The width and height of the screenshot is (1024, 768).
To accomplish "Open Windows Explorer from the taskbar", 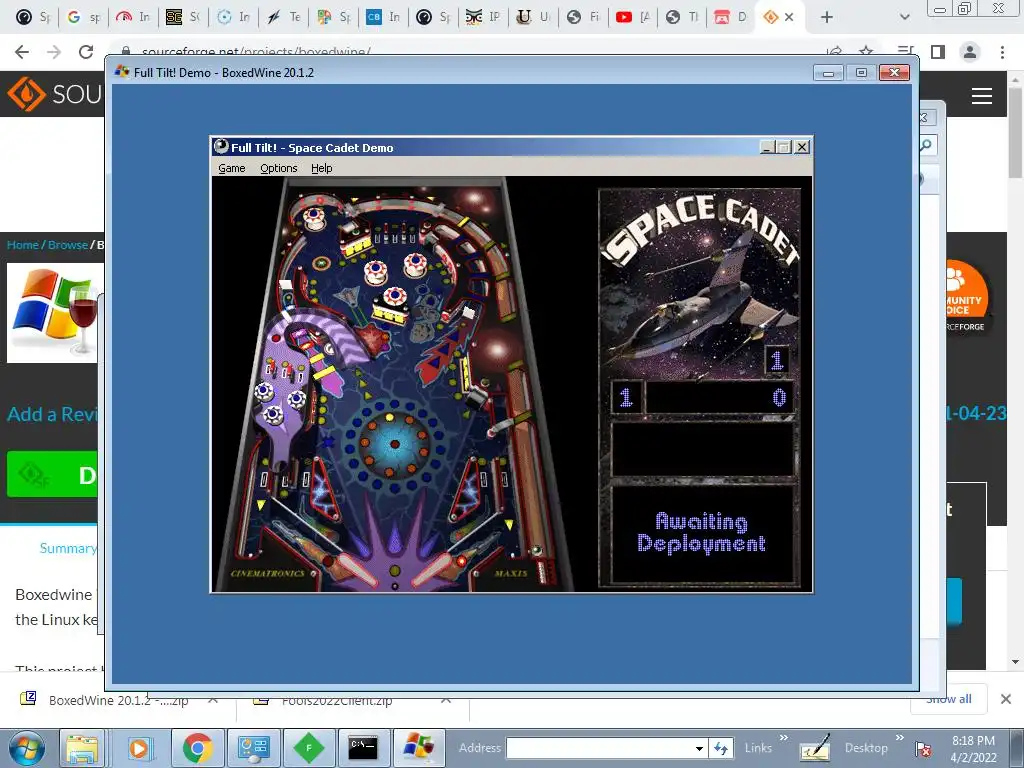I will (82, 748).
